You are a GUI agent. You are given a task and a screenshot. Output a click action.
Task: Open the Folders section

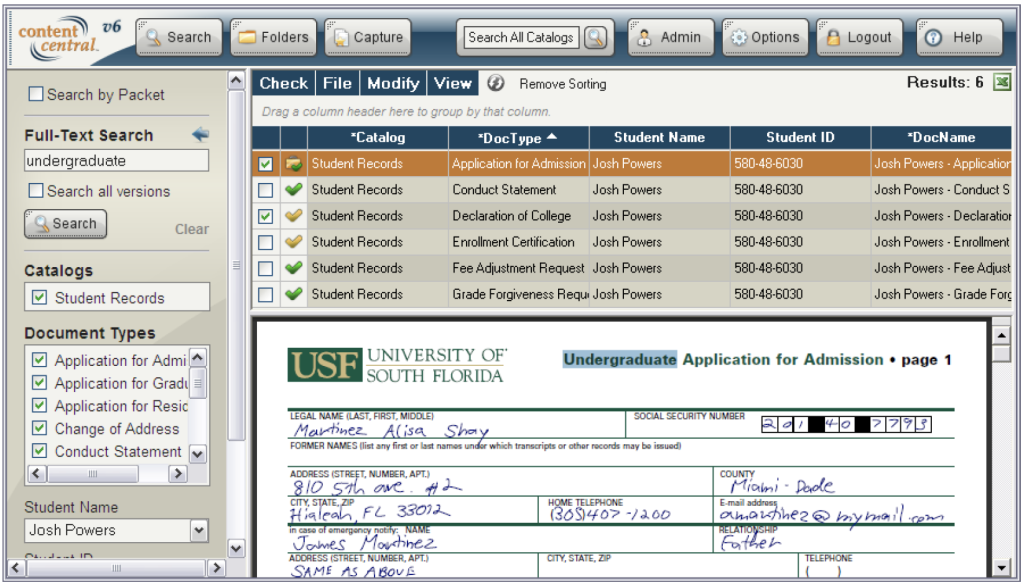tap(274, 37)
